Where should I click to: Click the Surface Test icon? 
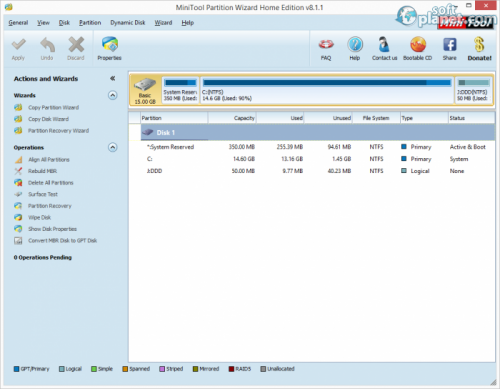[x=18, y=194]
